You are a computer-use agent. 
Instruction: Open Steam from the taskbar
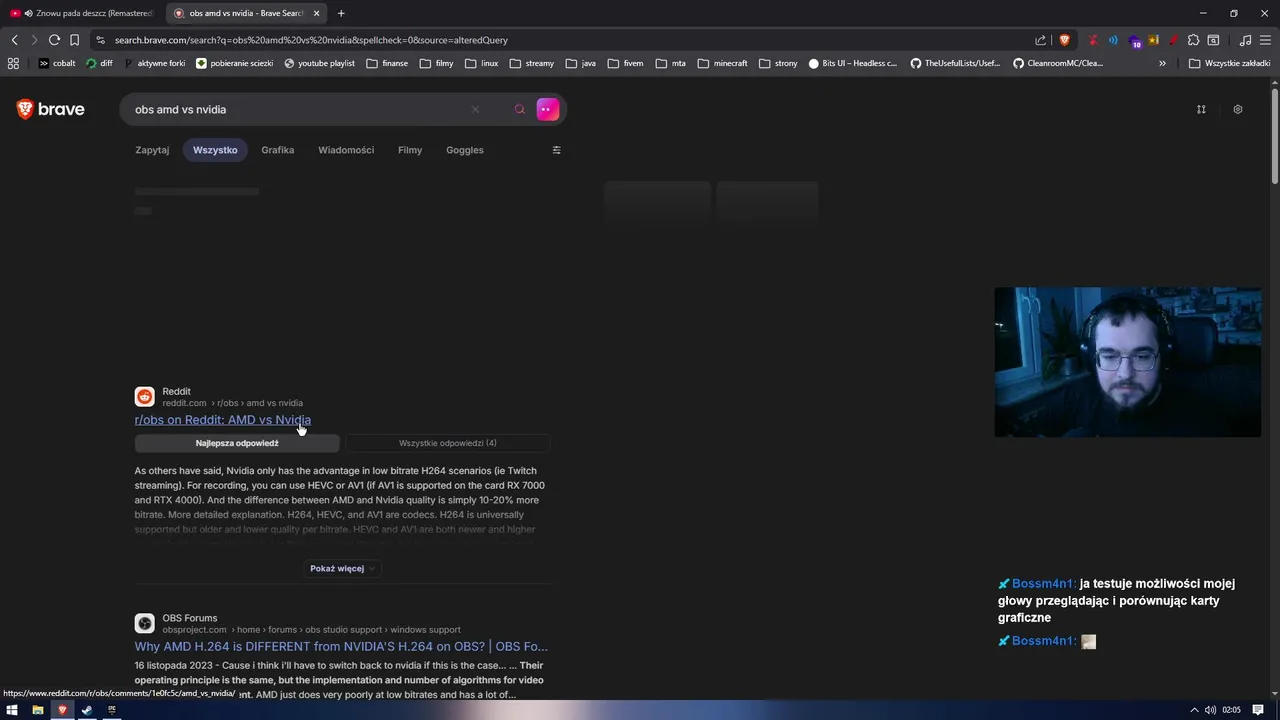[87, 710]
